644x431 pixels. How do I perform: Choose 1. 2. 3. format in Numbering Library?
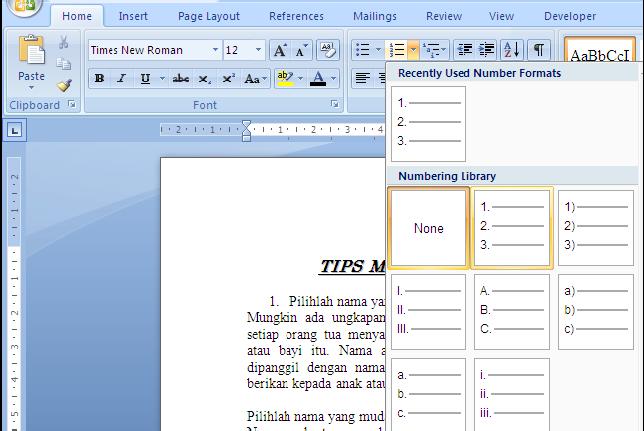512,228
